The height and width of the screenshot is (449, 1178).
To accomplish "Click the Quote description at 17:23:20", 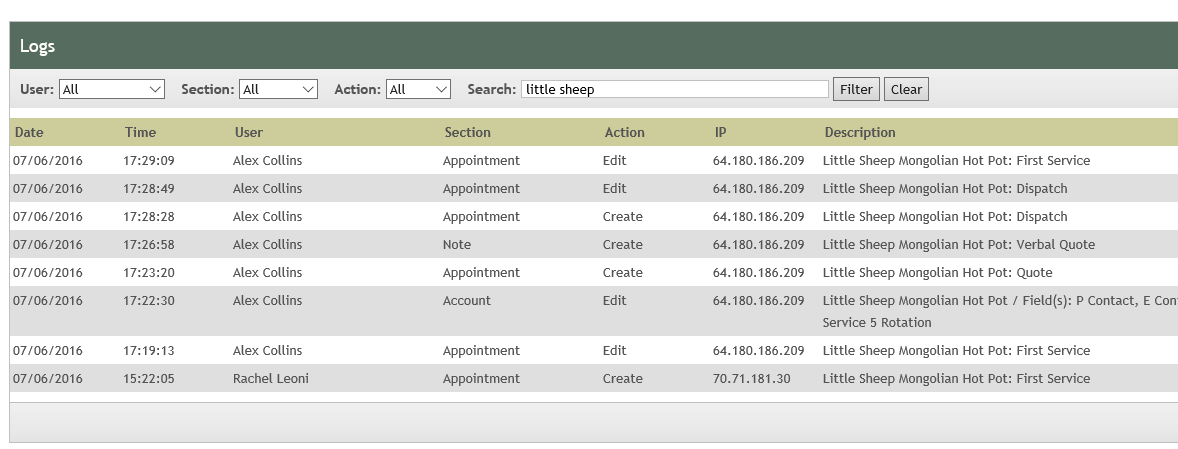I will (x=937, y=273).
